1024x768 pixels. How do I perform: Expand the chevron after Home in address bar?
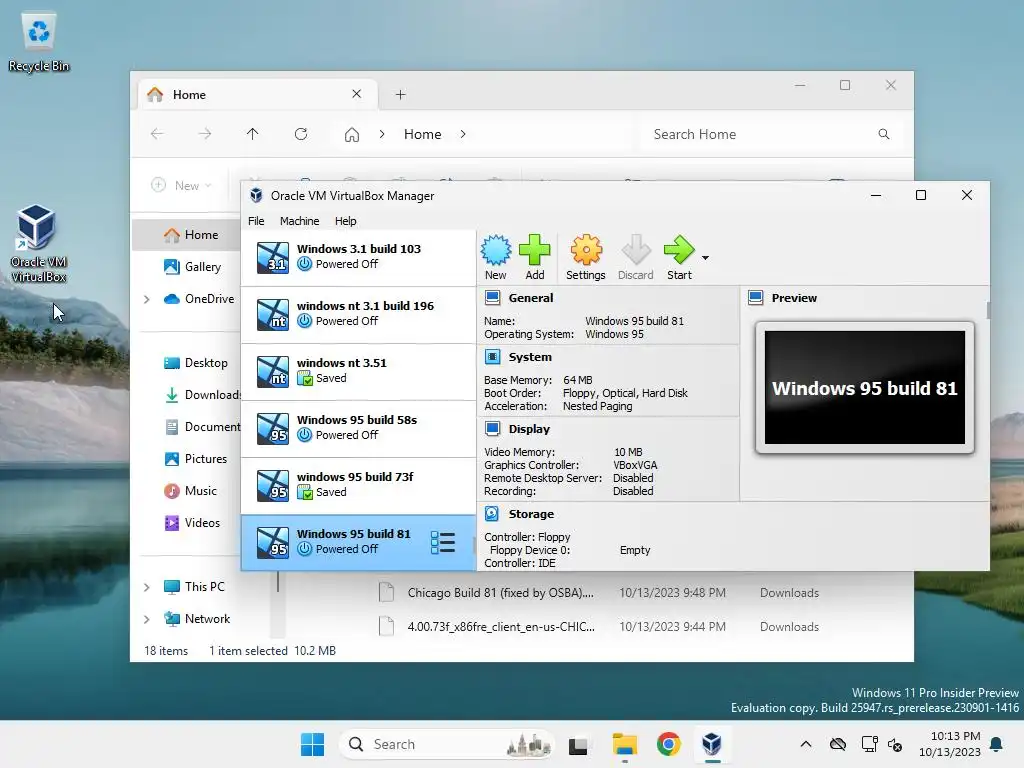click(463, 134)
